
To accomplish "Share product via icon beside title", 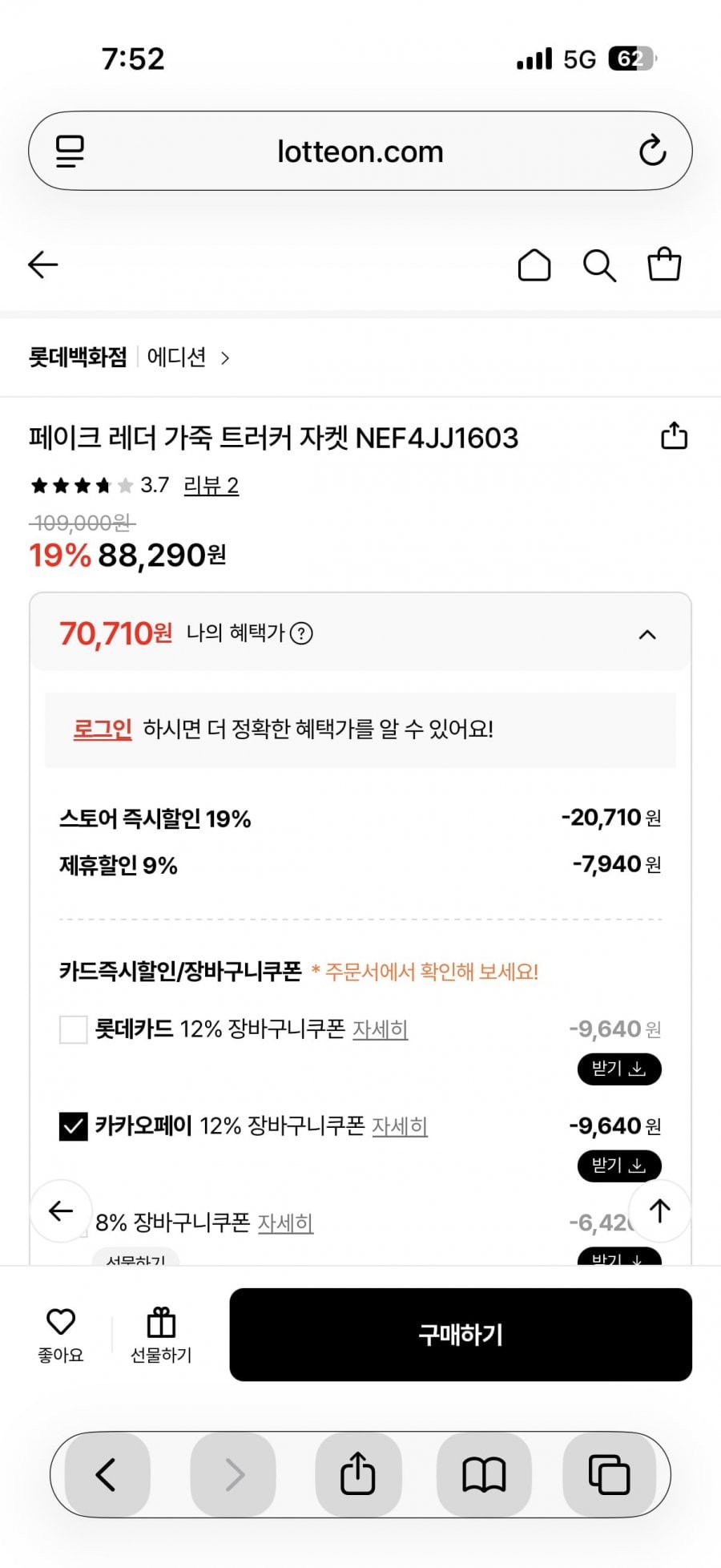I will pyautogui.click(x=674, y=436).
